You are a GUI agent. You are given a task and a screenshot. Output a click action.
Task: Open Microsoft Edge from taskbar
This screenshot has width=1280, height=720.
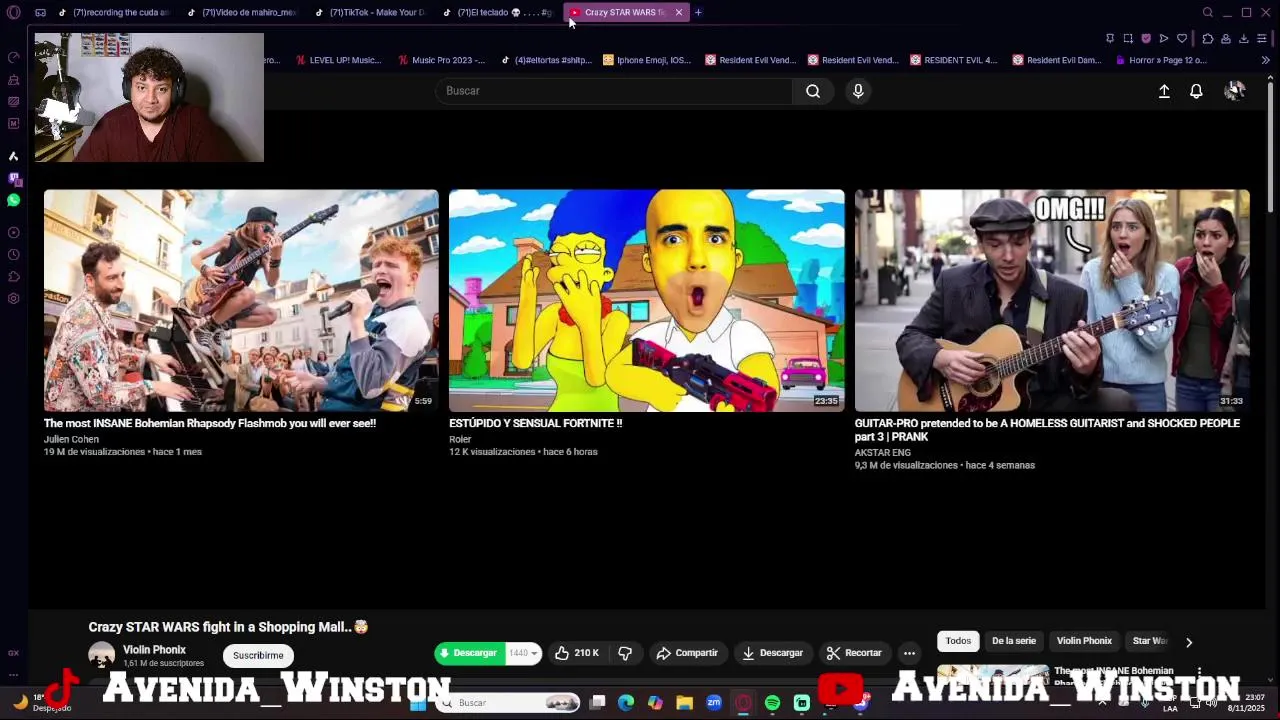626,703
